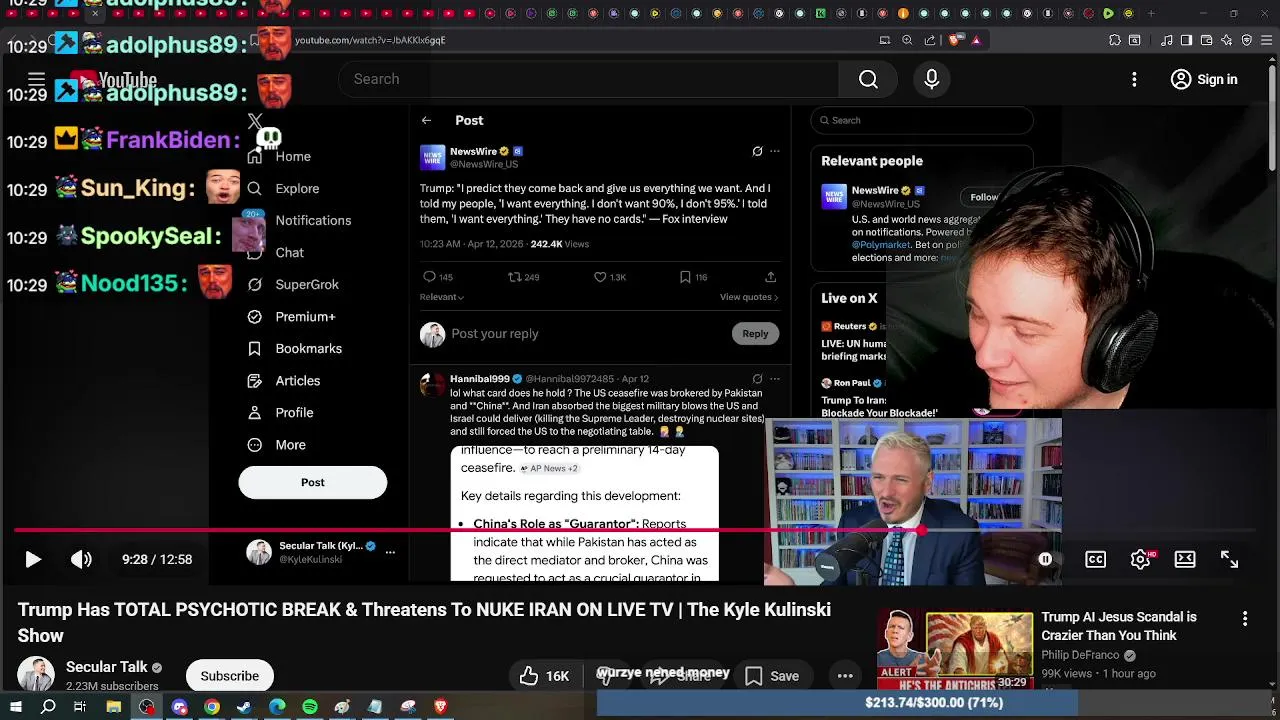
Task: Toggle theater mode for the player
Action: [1185, 559]
